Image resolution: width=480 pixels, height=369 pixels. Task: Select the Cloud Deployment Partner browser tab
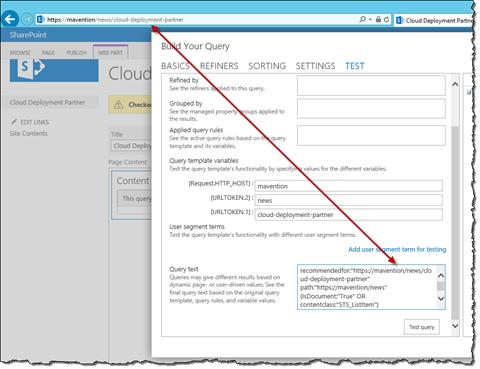434,20
